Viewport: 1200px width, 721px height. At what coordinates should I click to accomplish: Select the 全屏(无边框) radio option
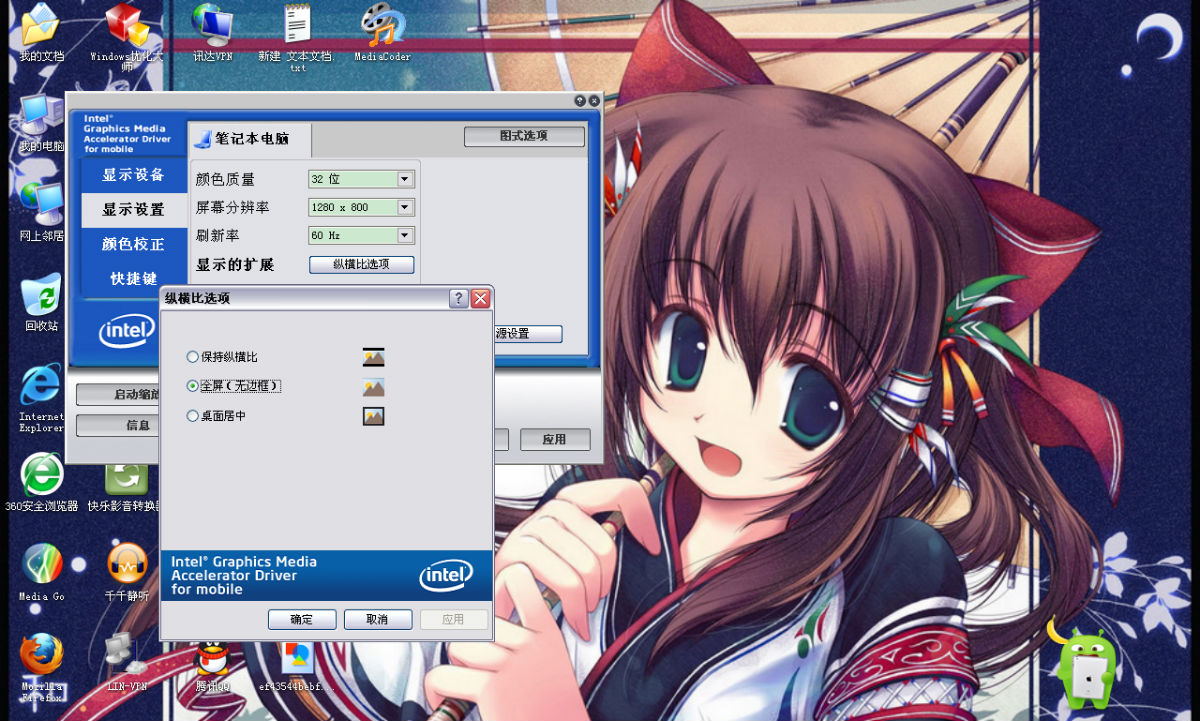192,386
